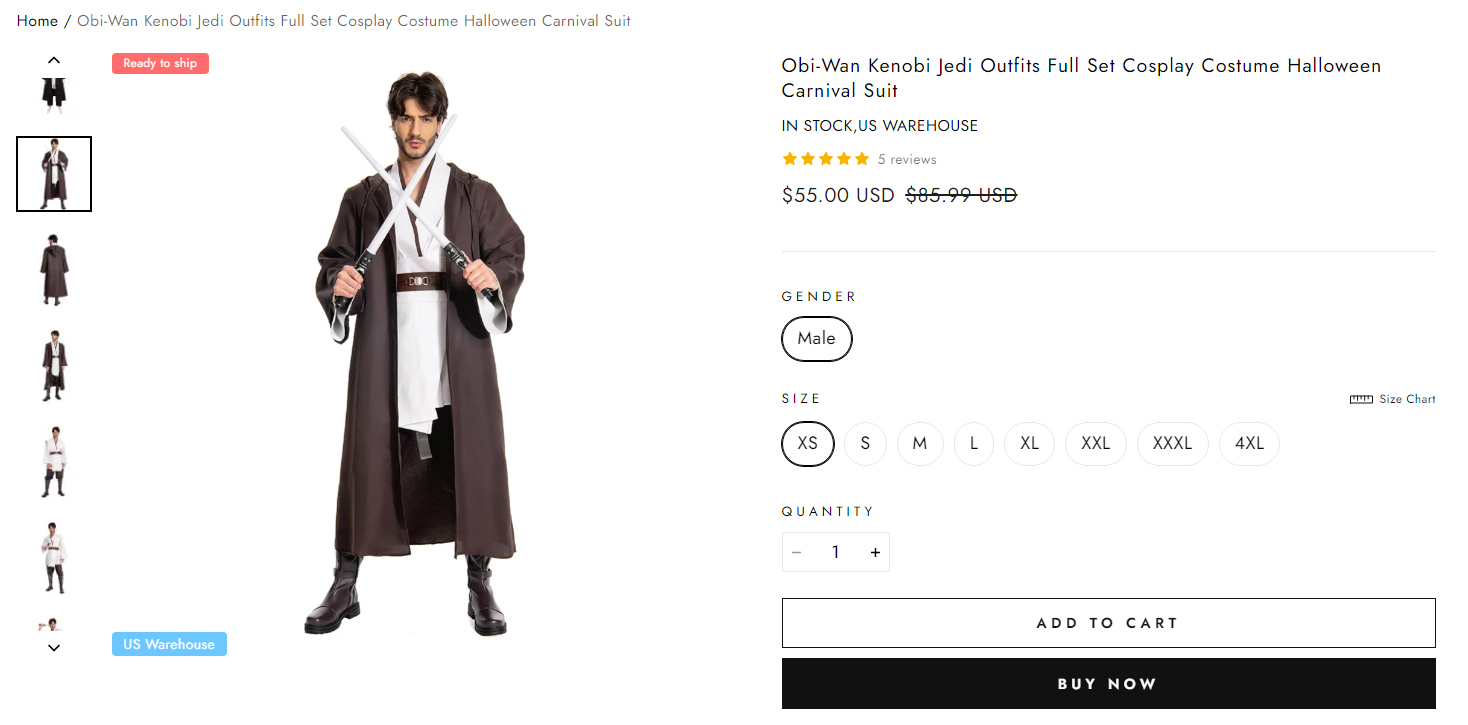Open the 5 reviews link
This screenshot has height=725, width=1468.
[x=907, y=160]
